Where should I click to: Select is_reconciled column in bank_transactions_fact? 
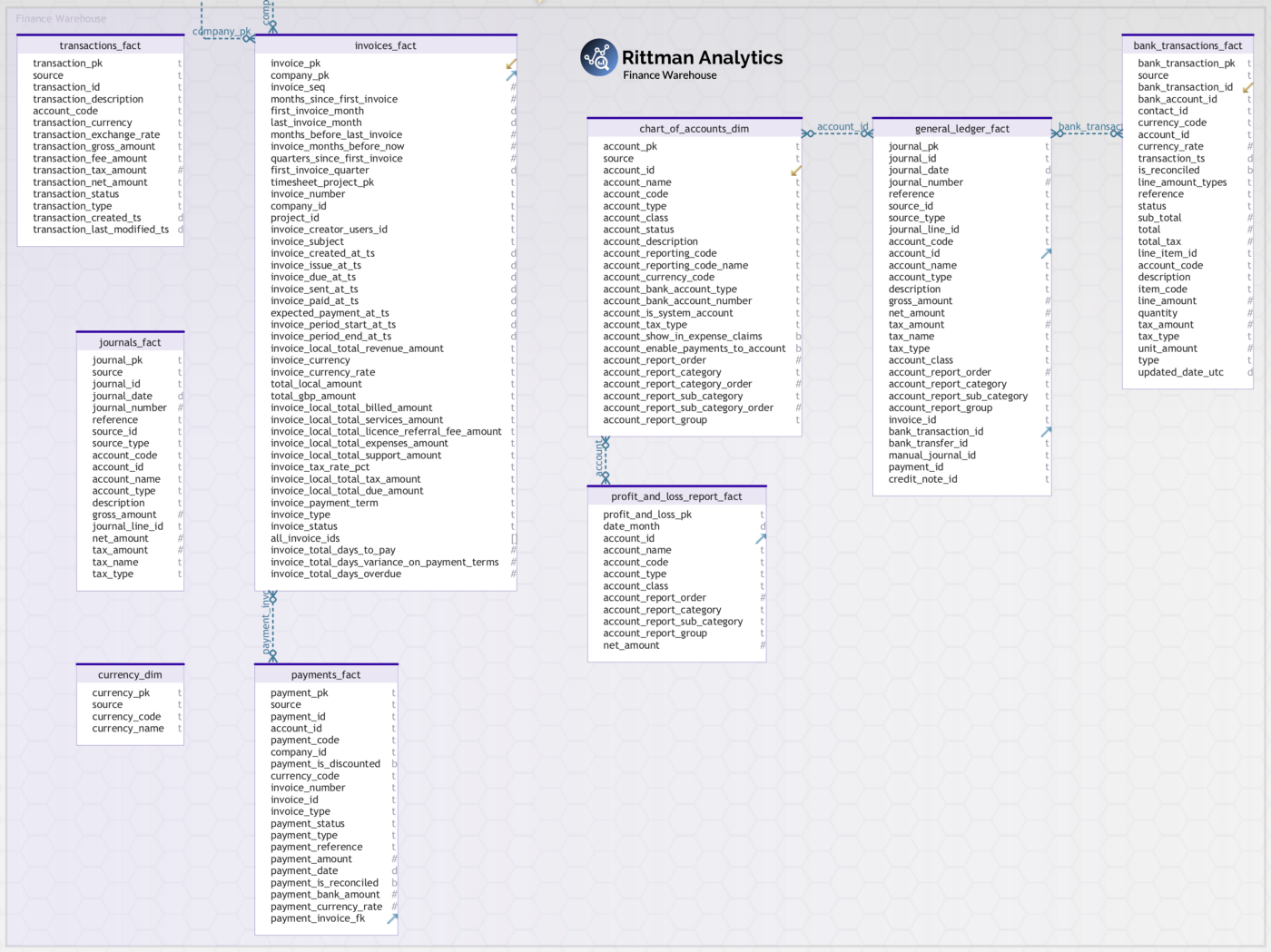(x=1168, y=171)
